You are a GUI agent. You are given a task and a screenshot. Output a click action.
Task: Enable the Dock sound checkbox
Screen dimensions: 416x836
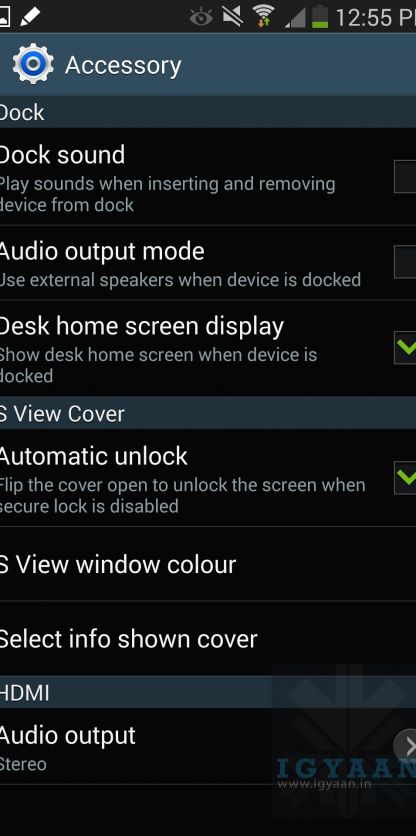(405, 177)
